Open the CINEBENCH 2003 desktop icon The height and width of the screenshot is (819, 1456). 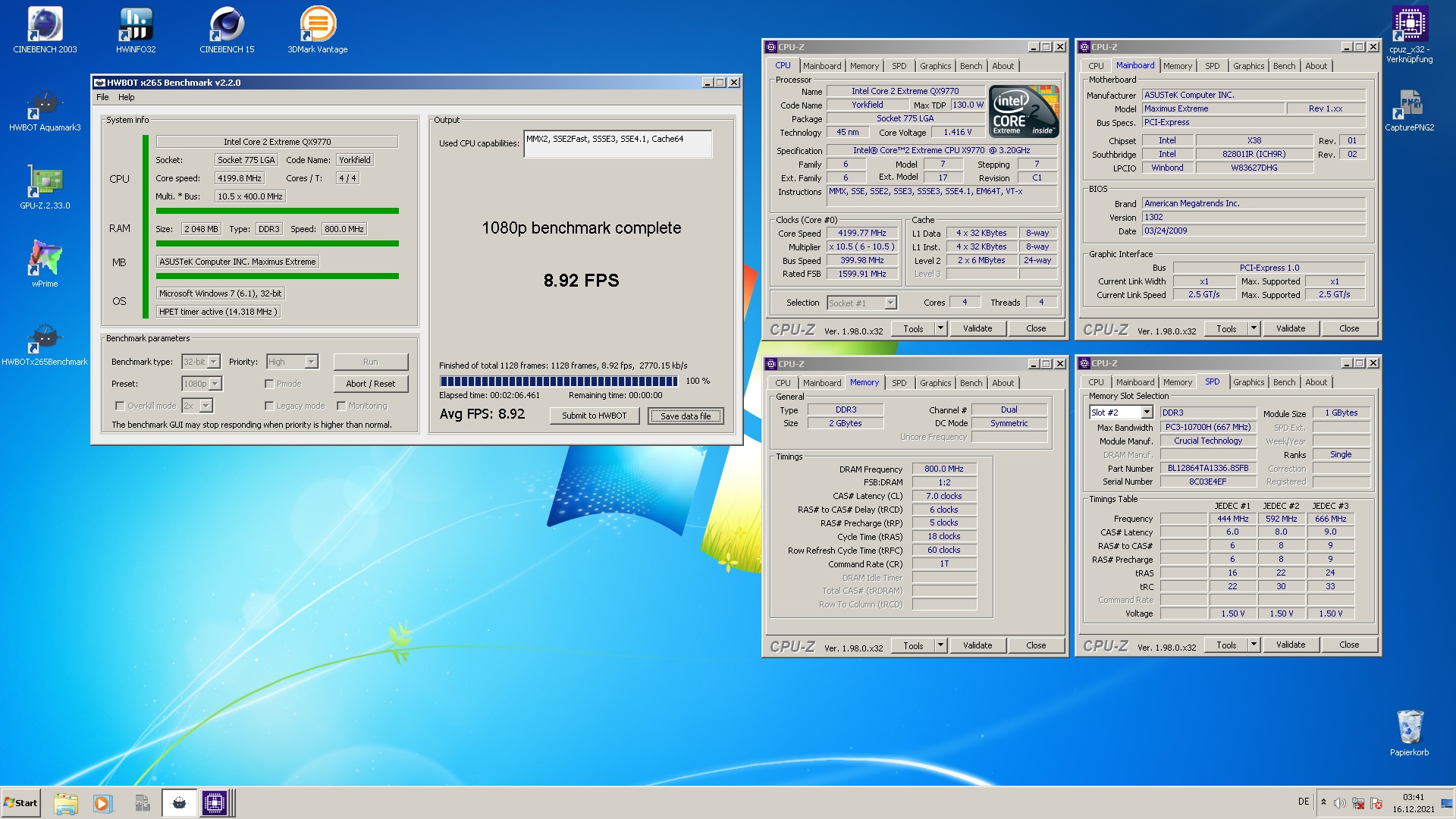(45, 30)
